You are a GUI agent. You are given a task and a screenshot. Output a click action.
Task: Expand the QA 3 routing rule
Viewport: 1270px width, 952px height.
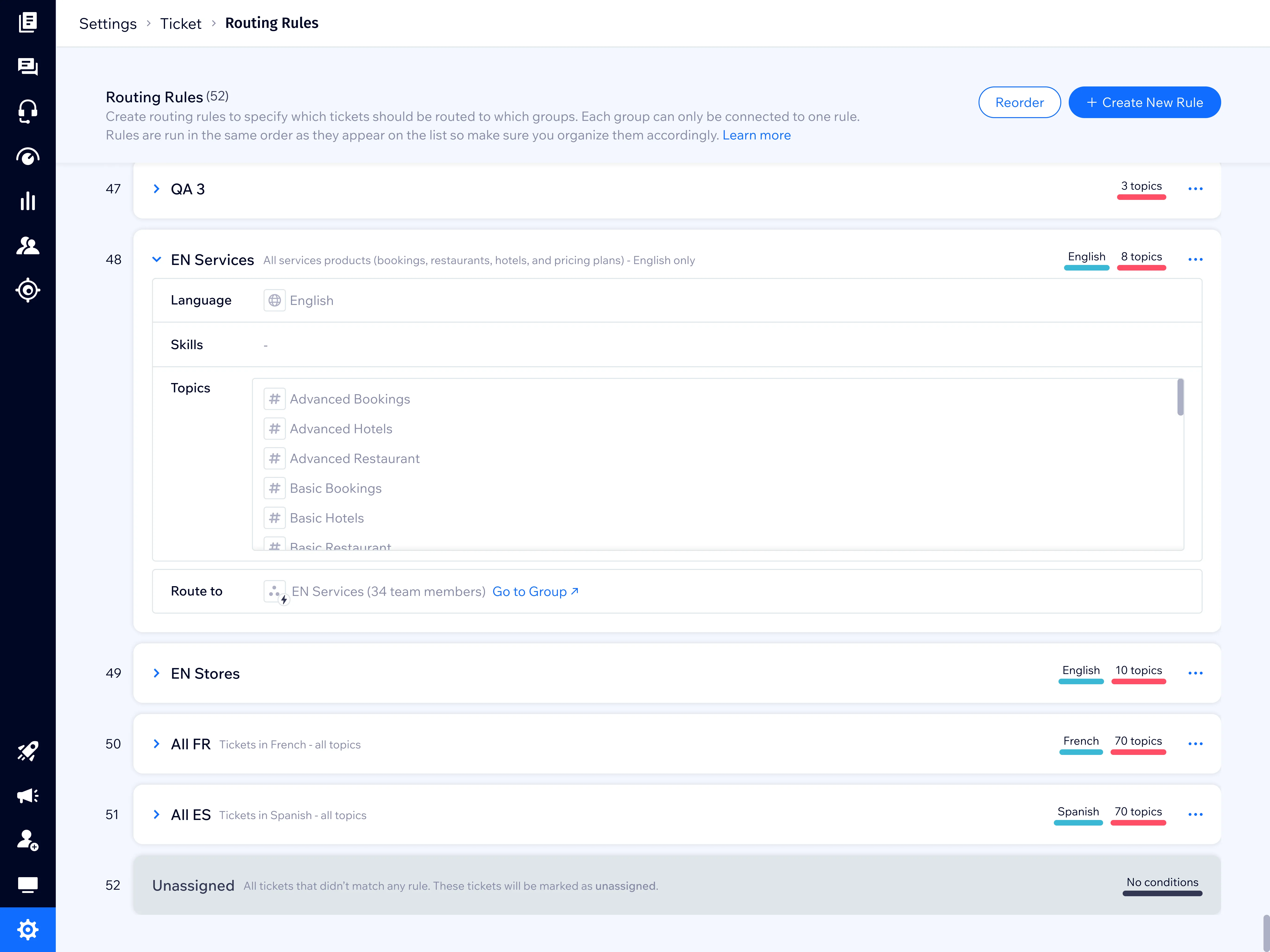(x=156, y=189)
